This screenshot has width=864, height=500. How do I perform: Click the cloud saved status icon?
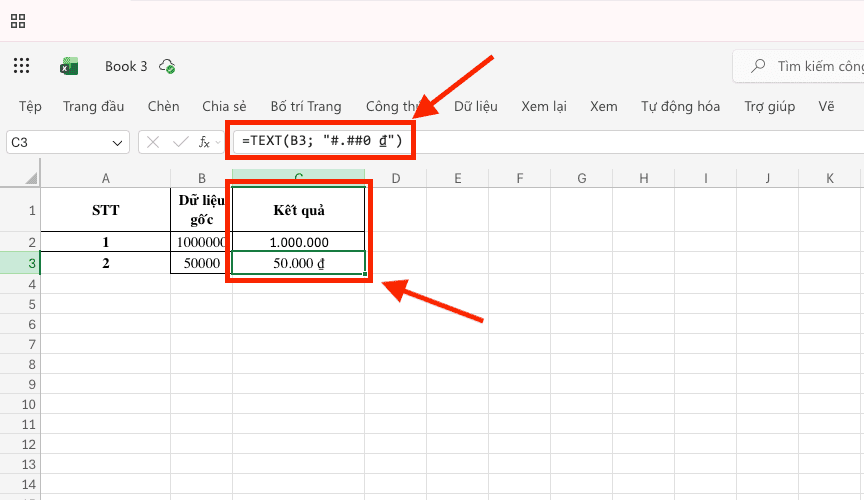tap(167, 66)
